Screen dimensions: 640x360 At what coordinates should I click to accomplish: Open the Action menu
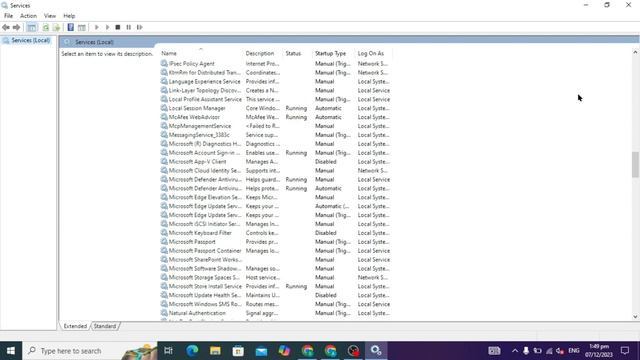point(29,16)
